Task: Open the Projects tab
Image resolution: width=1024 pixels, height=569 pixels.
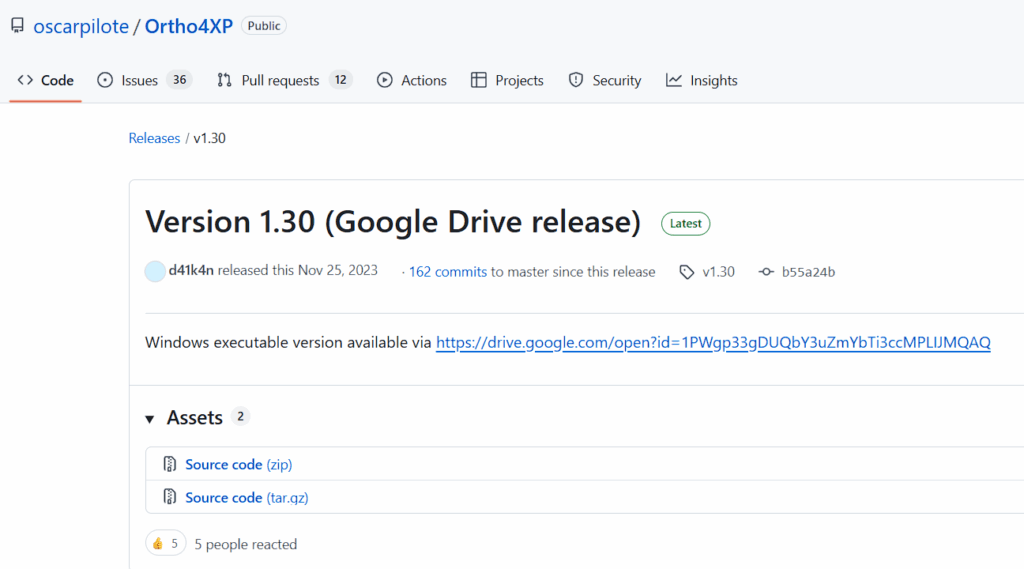Action: pyautogui.click(x=507, y=80)
